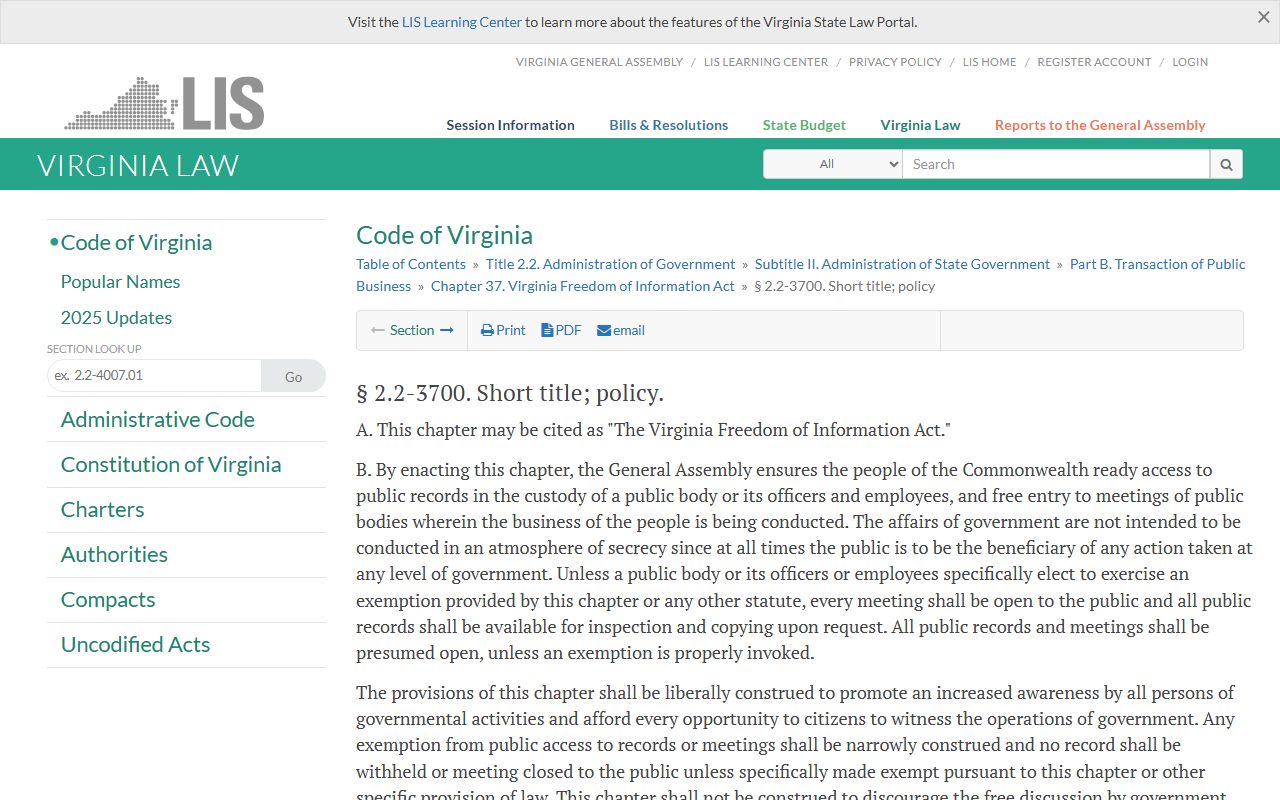The image size is (1280, 800).
Task: Open Charters in sidebar
Action: point(102,509)
